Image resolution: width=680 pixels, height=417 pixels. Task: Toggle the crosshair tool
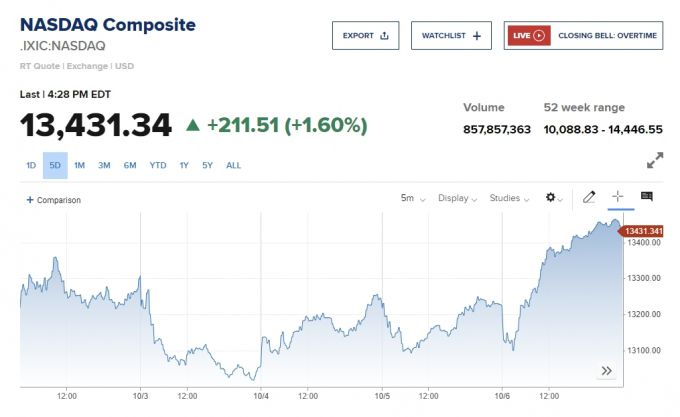click(x=618, y=197)
